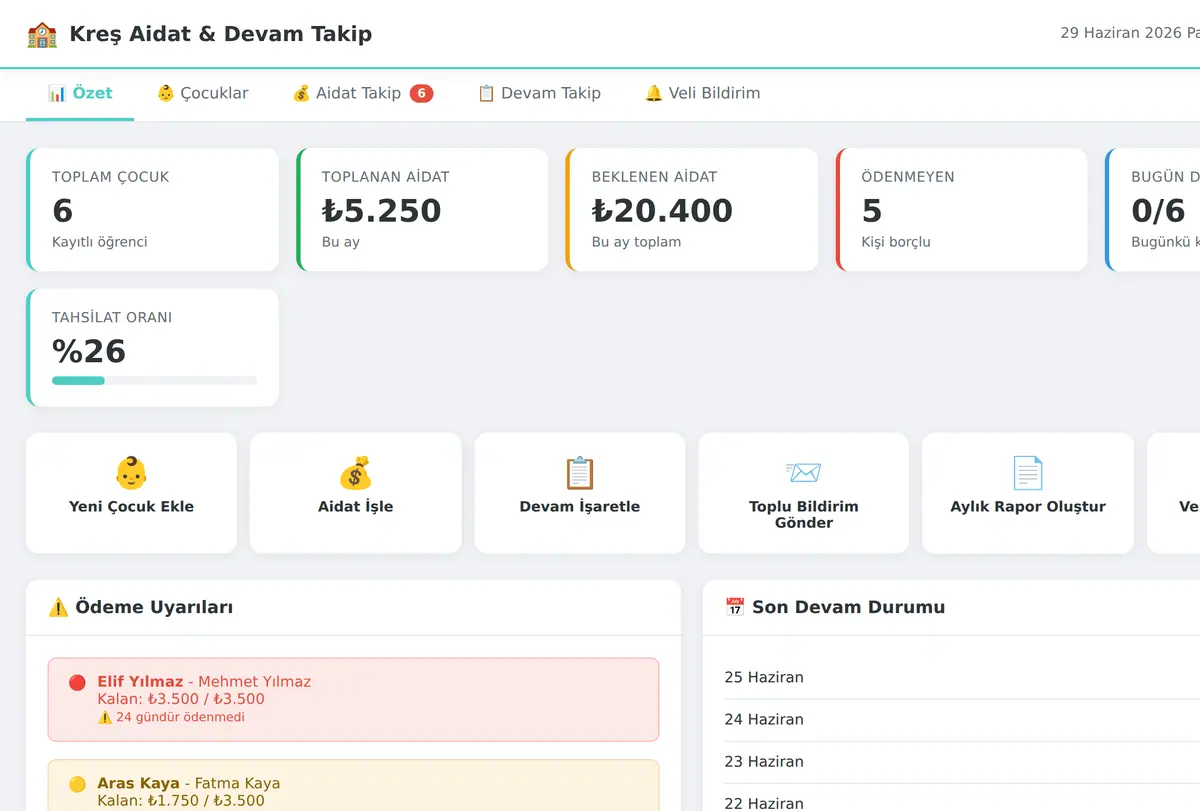This screenshot has height=811, width=1200.
Task: Click the Toplu Bildirim Gönder button label
Action: (x=804, y=515)
